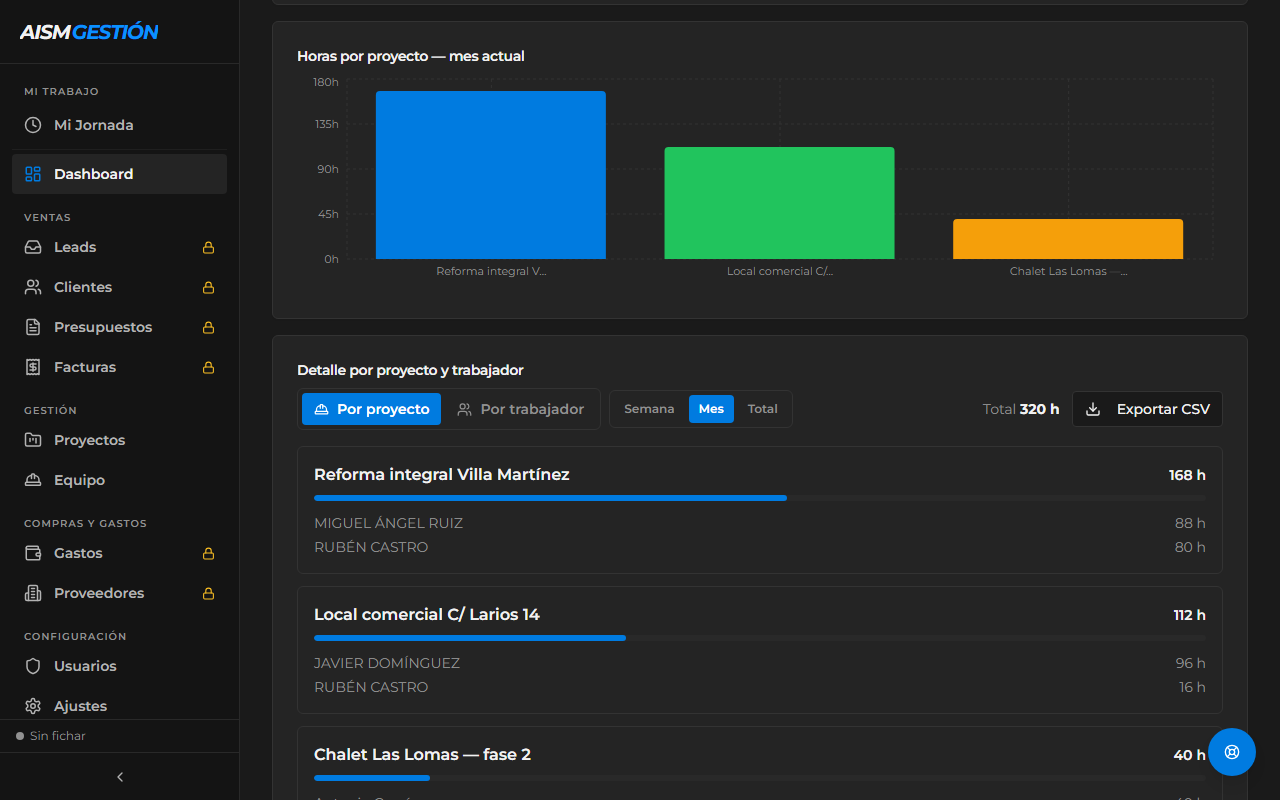Click the Local comercial C/ Larios 14 progress bar
Screen dimensions: 1280x800
coord(760,638)
